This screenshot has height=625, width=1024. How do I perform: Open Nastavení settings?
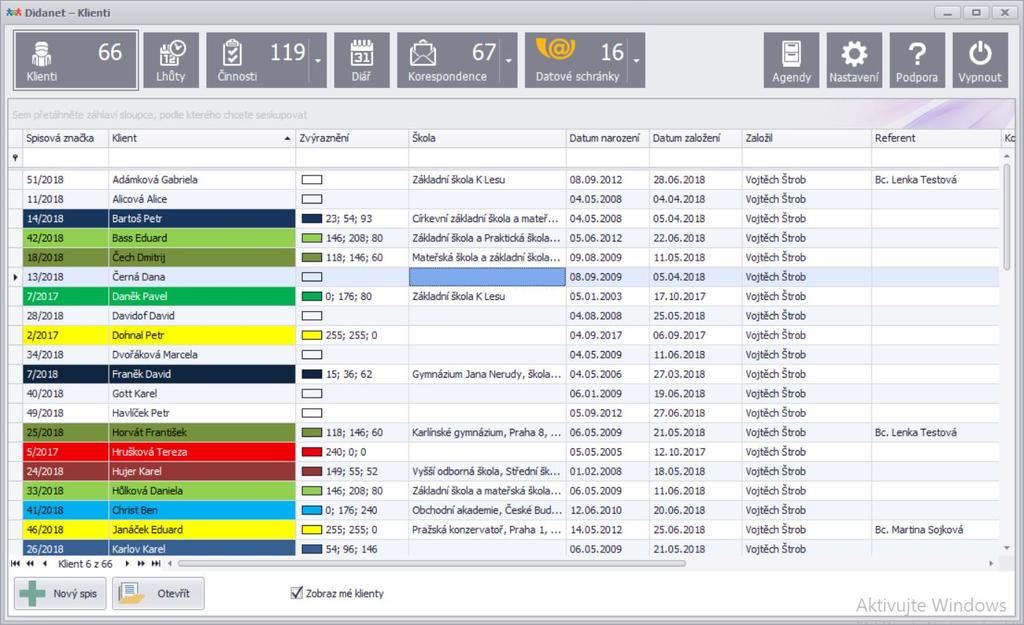point(854,60)
